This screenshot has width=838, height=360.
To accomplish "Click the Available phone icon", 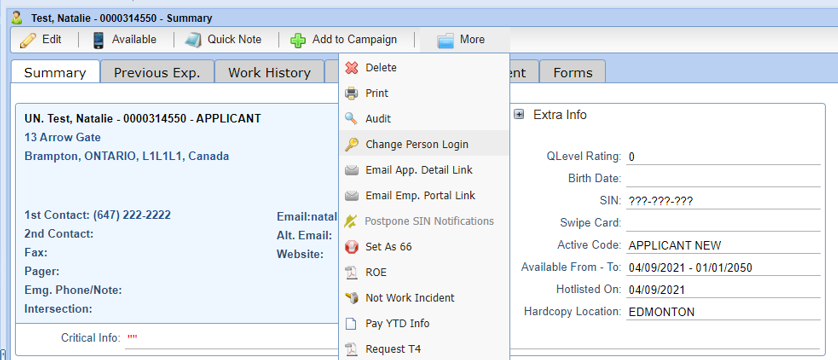I will (98, 40).
